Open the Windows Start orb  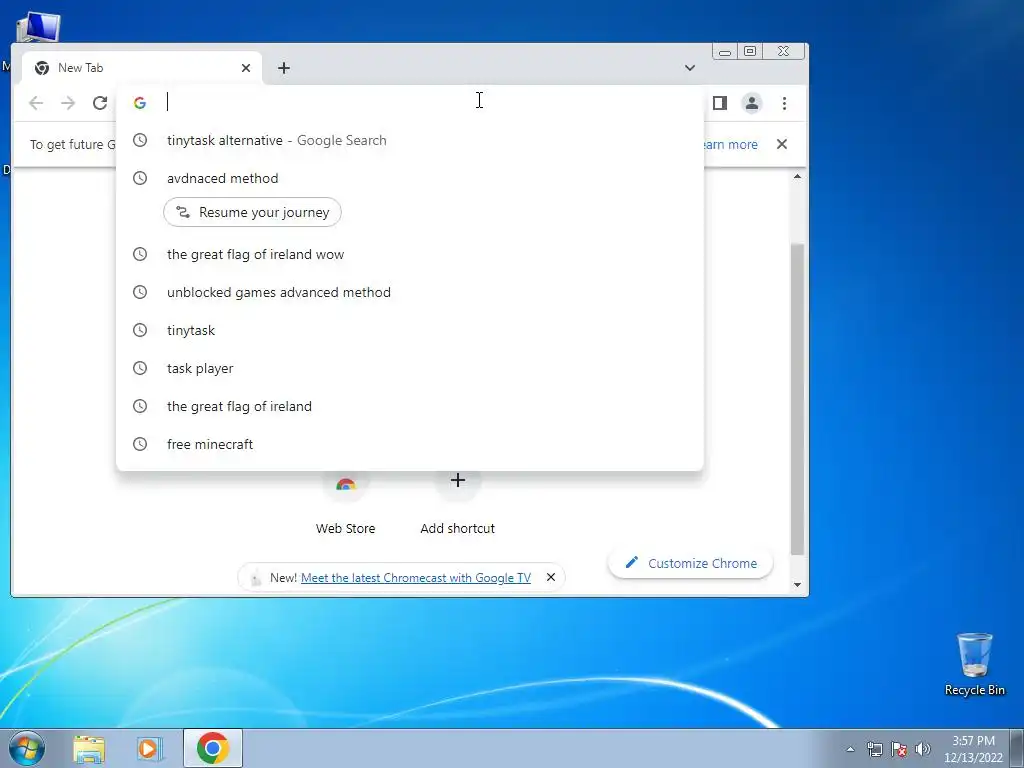(x=25, y=748)
